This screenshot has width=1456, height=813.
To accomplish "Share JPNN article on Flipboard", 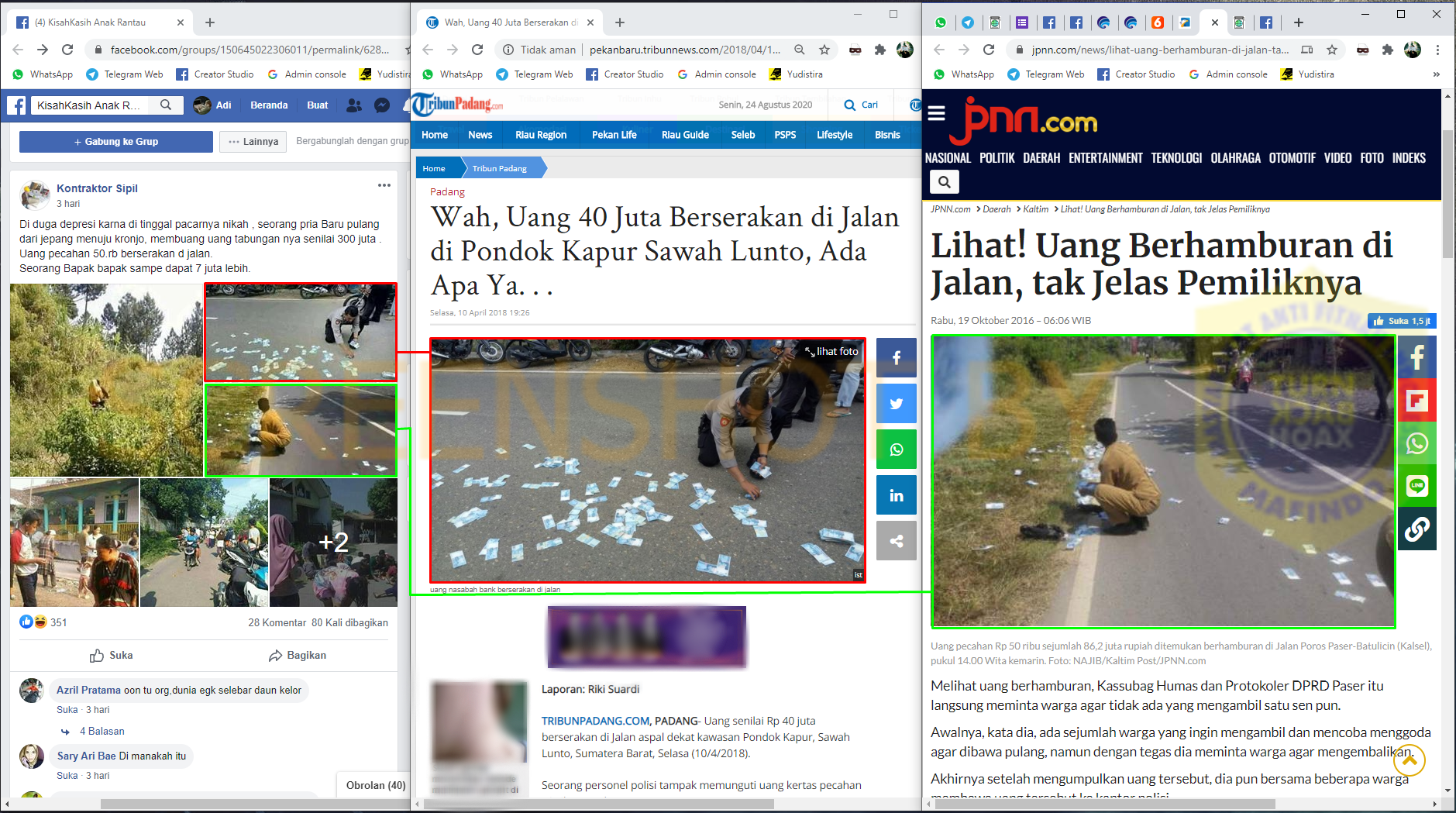I will click(1417, 401).
